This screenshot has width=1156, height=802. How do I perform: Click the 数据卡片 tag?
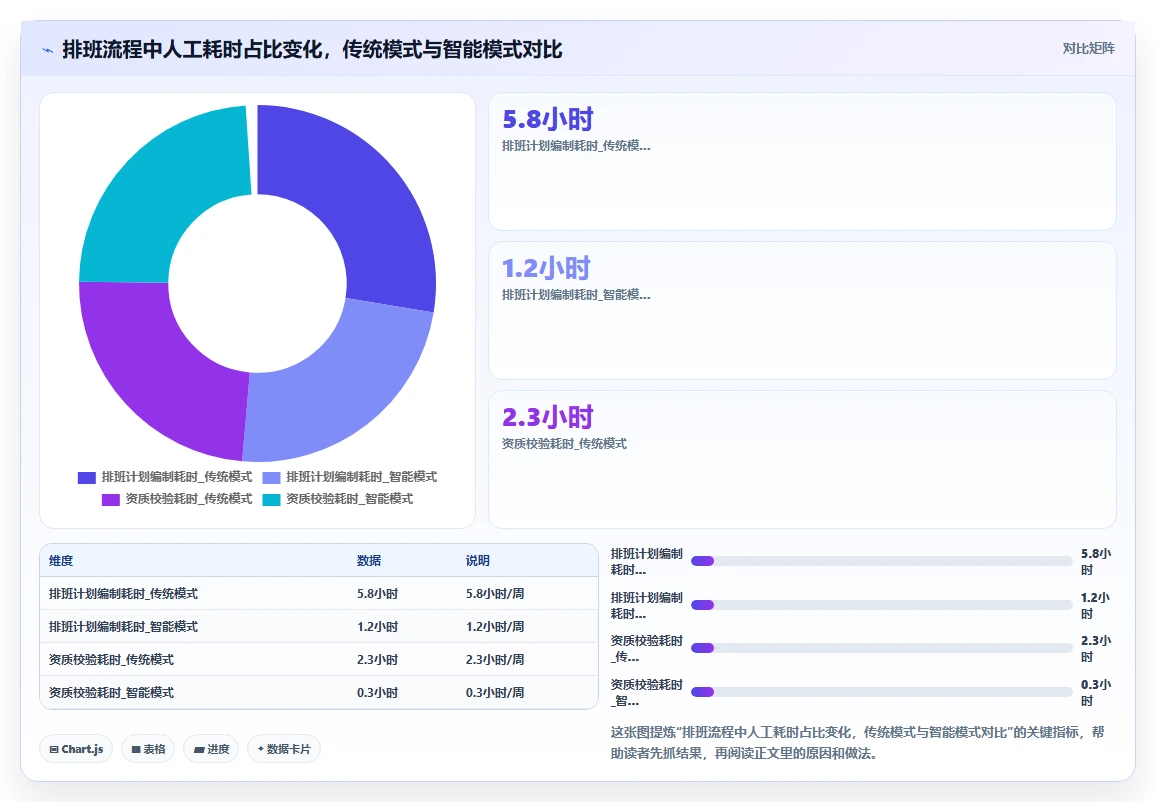pos(284,749)
